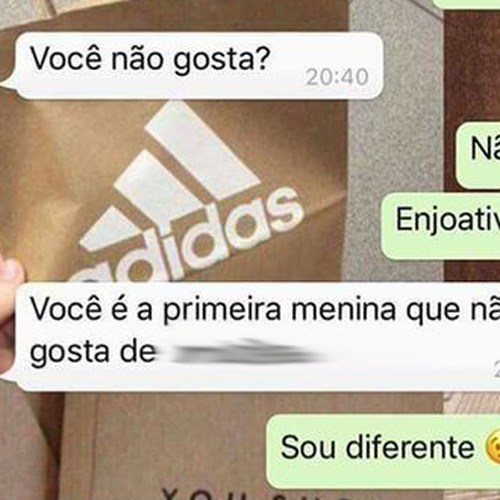
Task: Select the "Você não gosta?" message bubble
Action: (x=199, y=66)
